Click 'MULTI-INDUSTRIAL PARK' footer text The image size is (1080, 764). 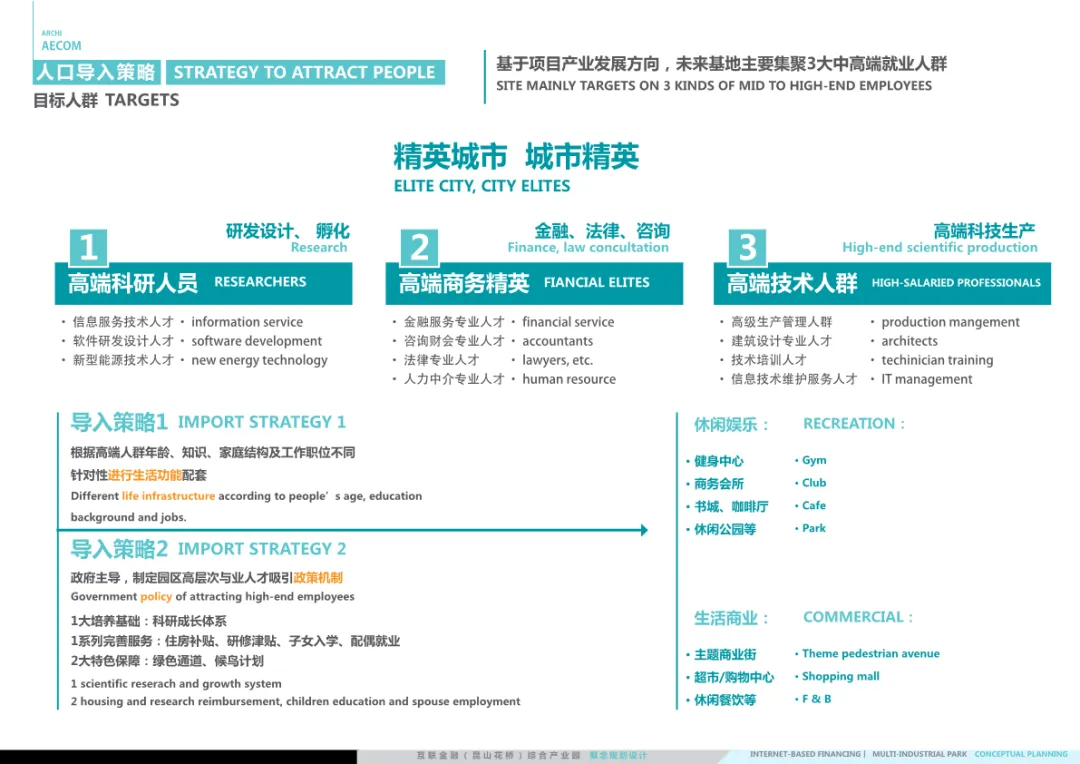[920, 754]
